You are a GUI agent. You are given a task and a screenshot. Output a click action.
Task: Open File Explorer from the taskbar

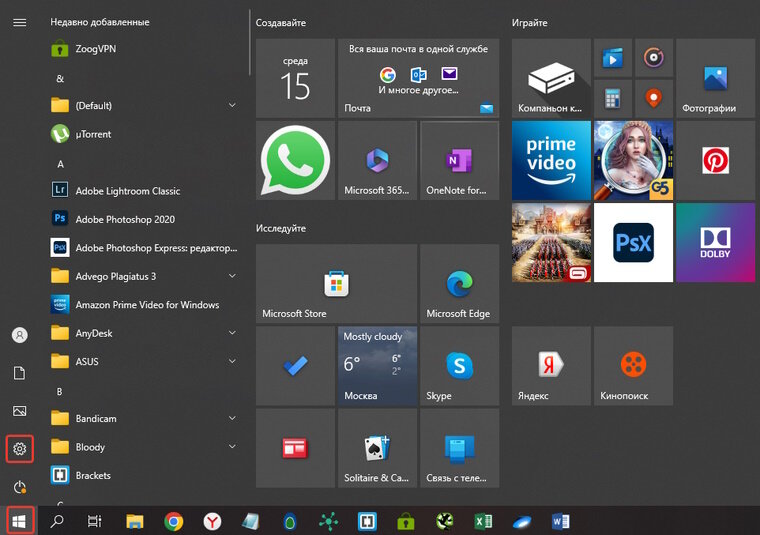pyautogui.click(x=135, y=521)
